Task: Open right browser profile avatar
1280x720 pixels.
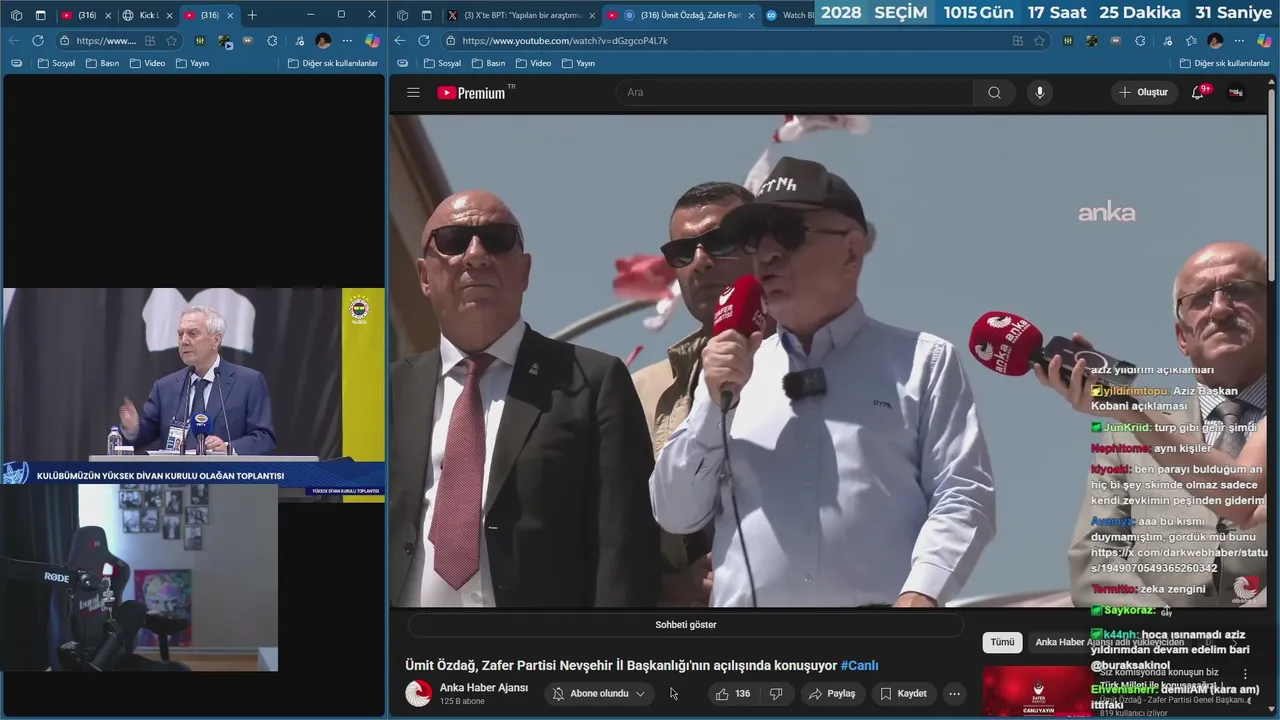Action: [1215, 41]
